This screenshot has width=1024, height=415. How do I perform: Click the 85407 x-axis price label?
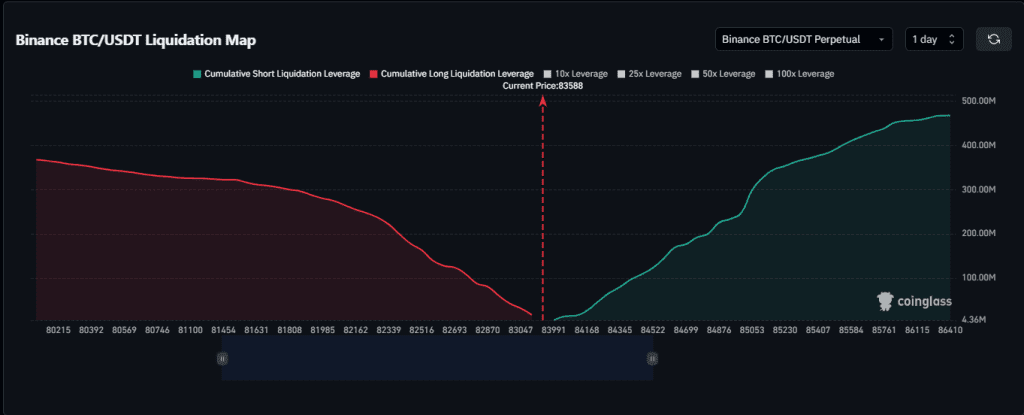click(818, 330)
